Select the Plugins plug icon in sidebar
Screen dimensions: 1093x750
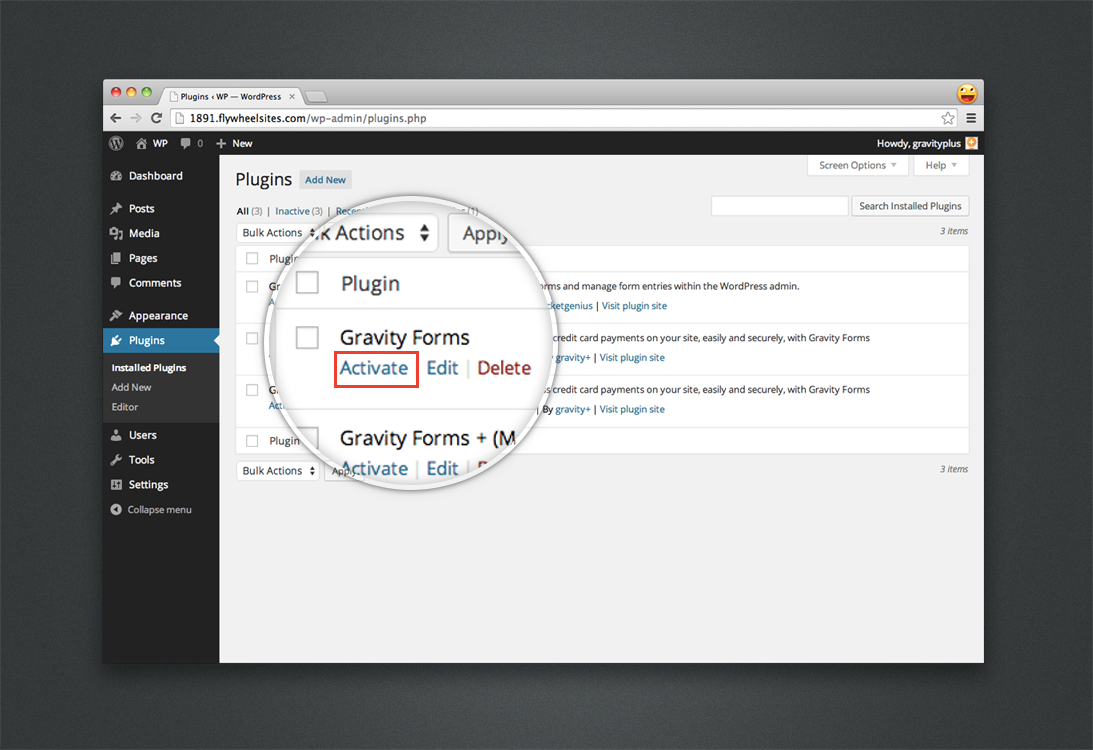point(116,341)
